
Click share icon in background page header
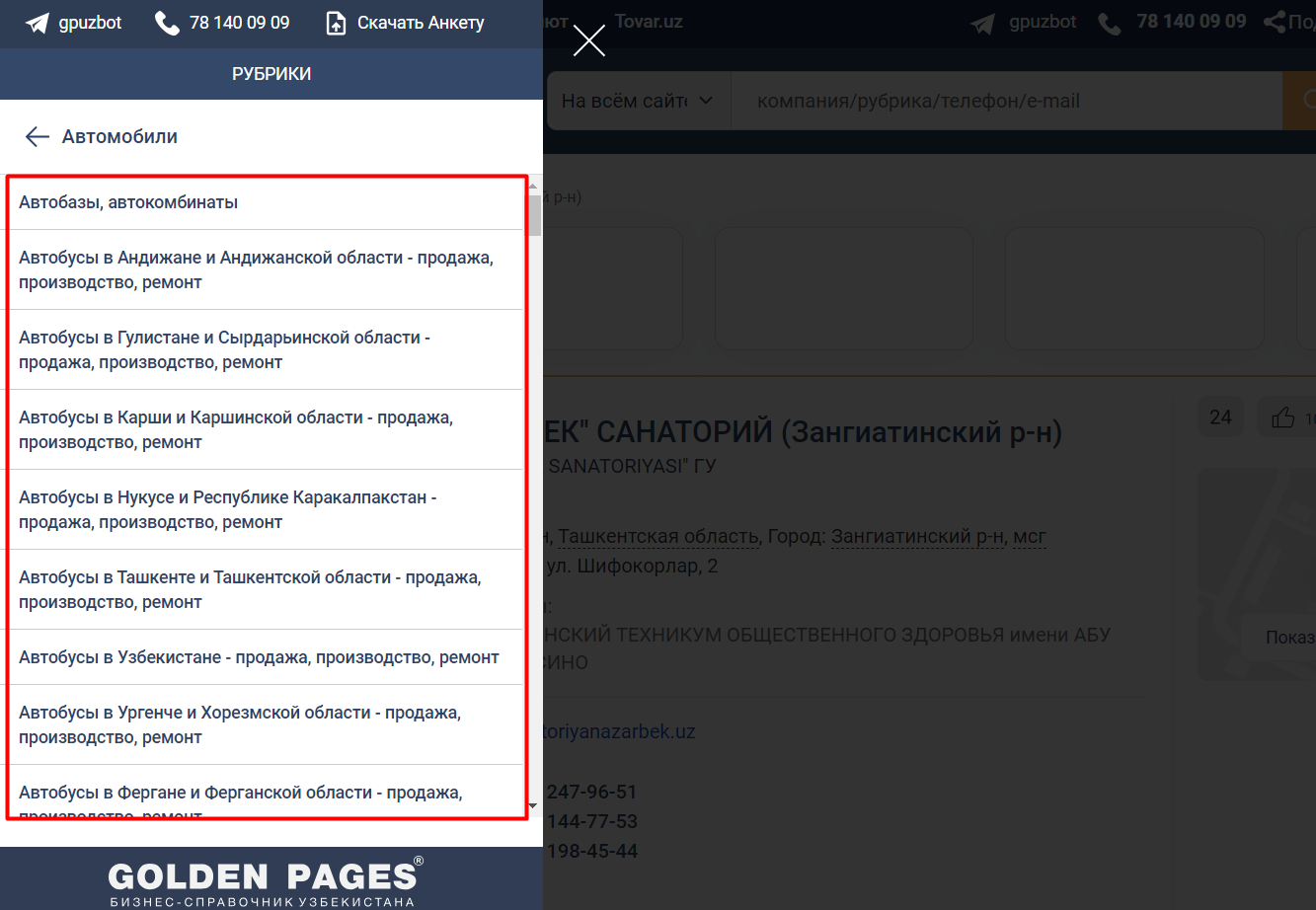[1275, 22]
